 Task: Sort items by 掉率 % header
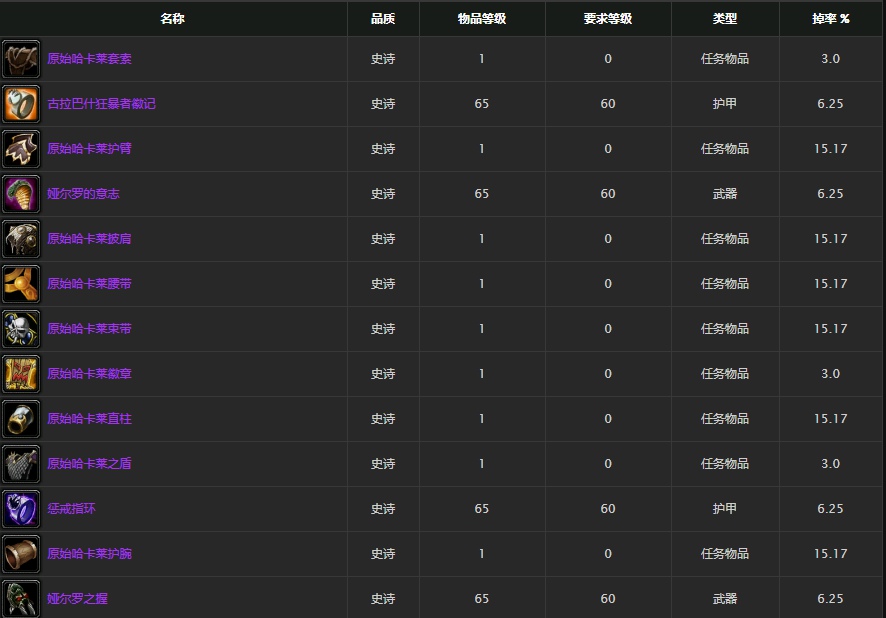(x=830, y=19)
